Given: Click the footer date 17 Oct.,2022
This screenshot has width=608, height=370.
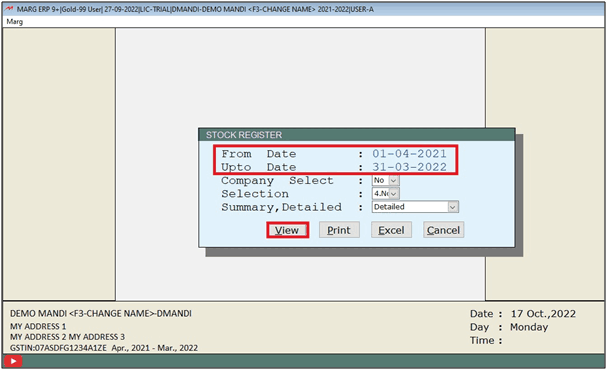Looking at the screenshot, I should tap(543, 314).
